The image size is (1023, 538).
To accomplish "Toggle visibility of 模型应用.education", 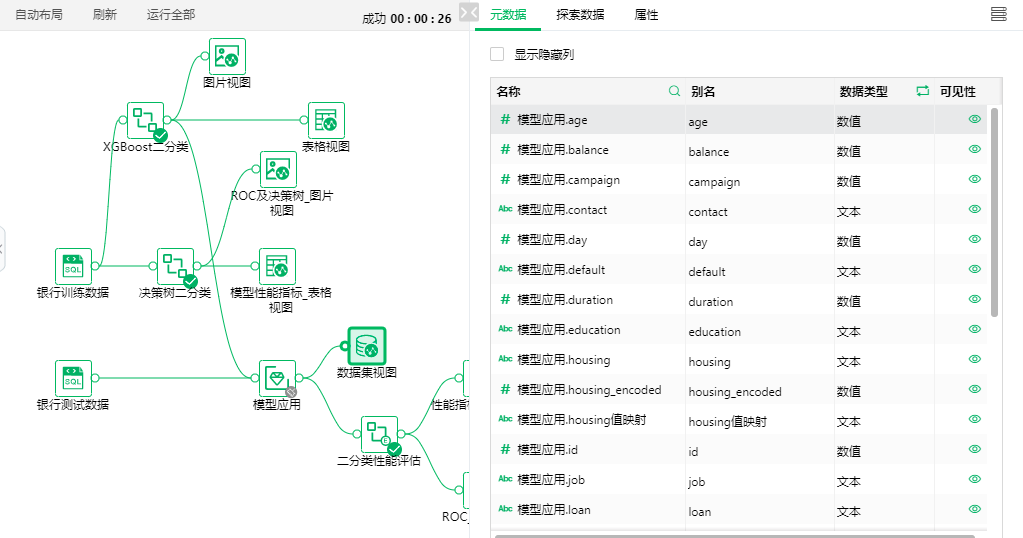I will [x=975, y=329].
